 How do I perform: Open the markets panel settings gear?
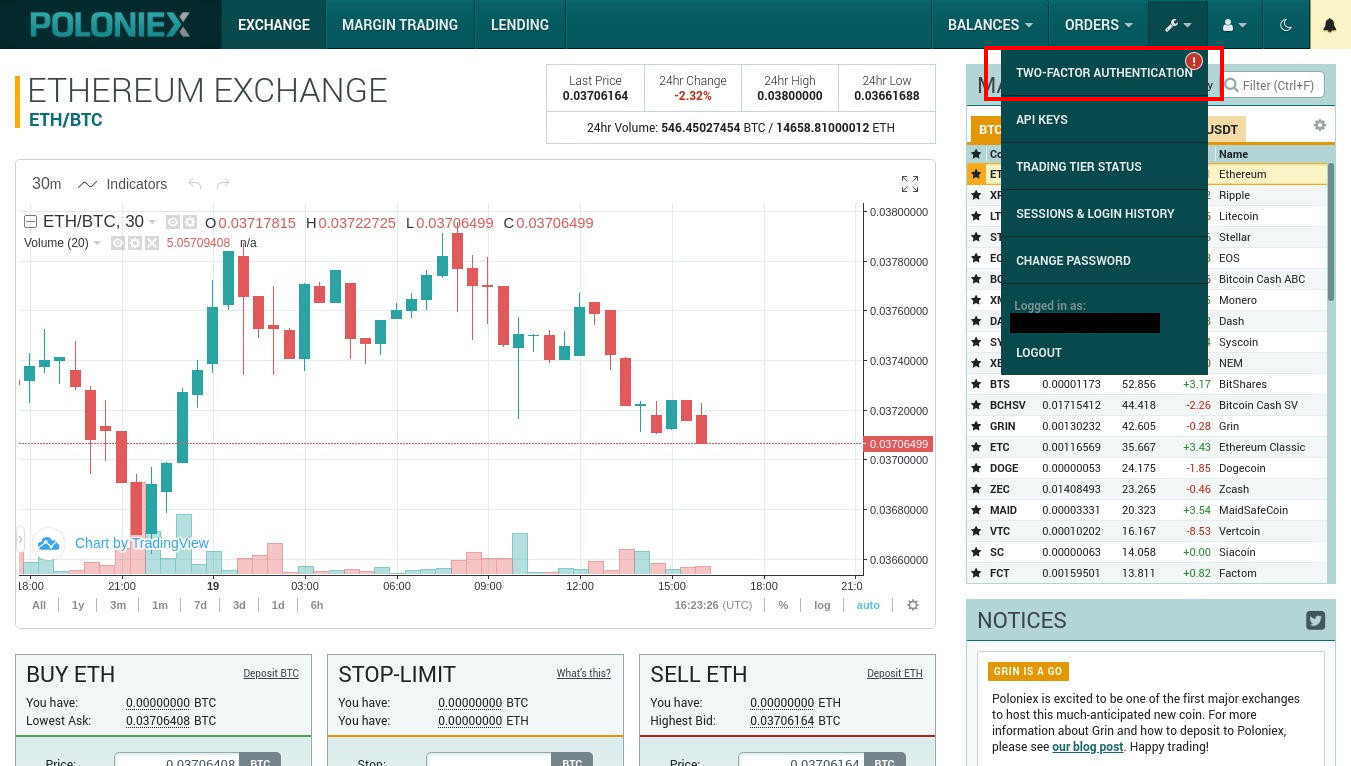pos(1319,125)
